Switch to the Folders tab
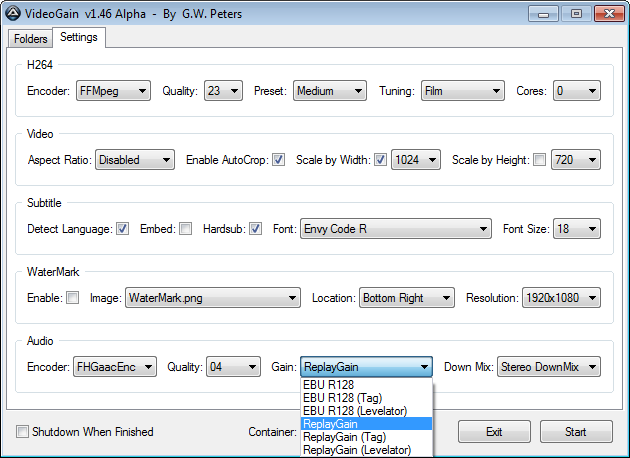 (x=30, y=38)
